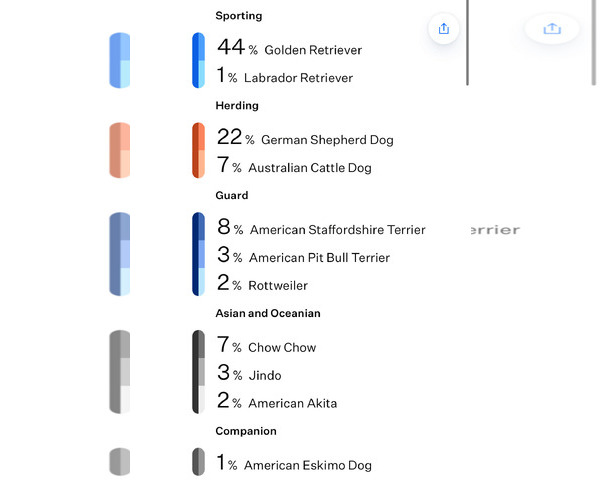Select the dark blue Guard group bar
The height and width of the screenshot is (500, 600).
pyautogui.click(x=198, y=254)
